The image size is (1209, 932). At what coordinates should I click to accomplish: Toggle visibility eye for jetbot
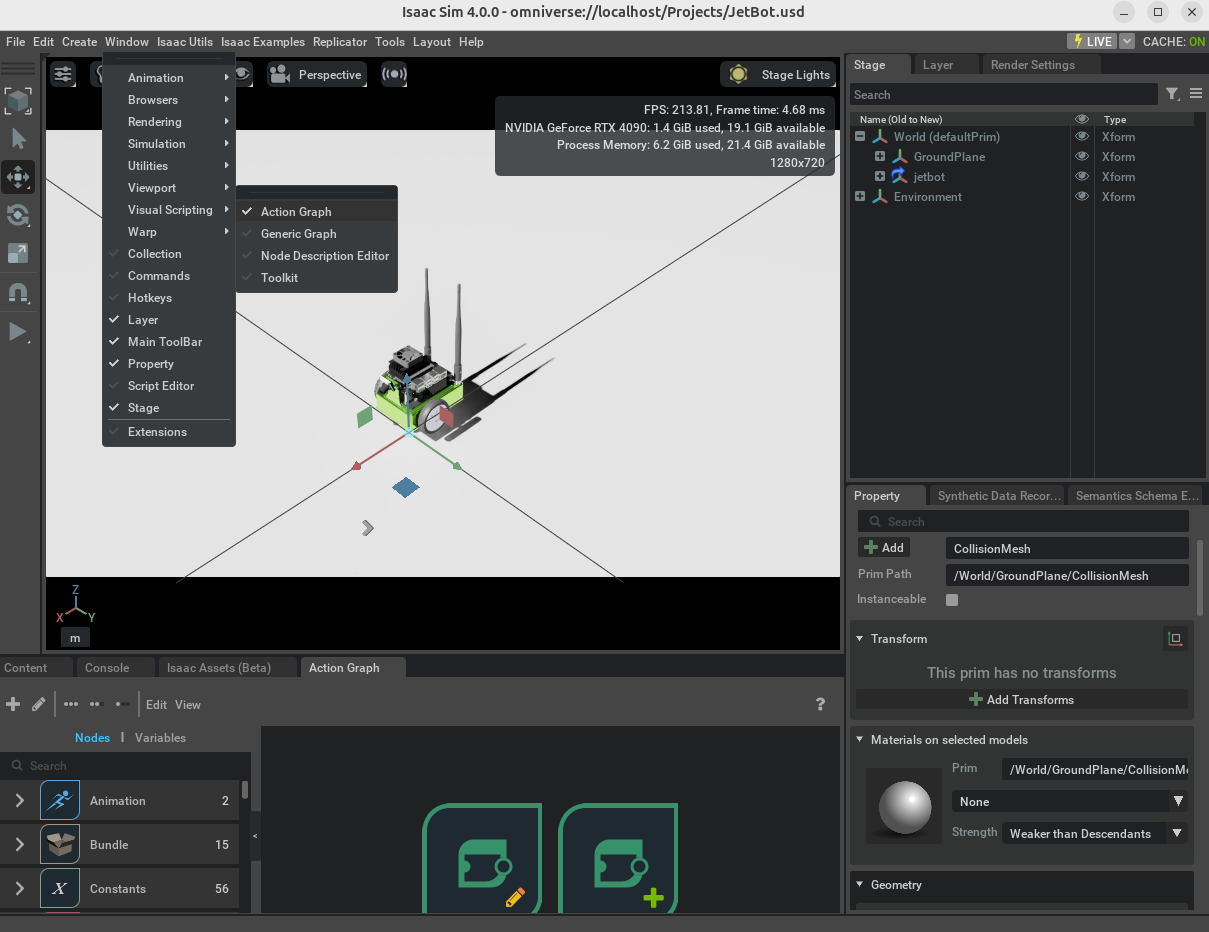[1081, 176]
